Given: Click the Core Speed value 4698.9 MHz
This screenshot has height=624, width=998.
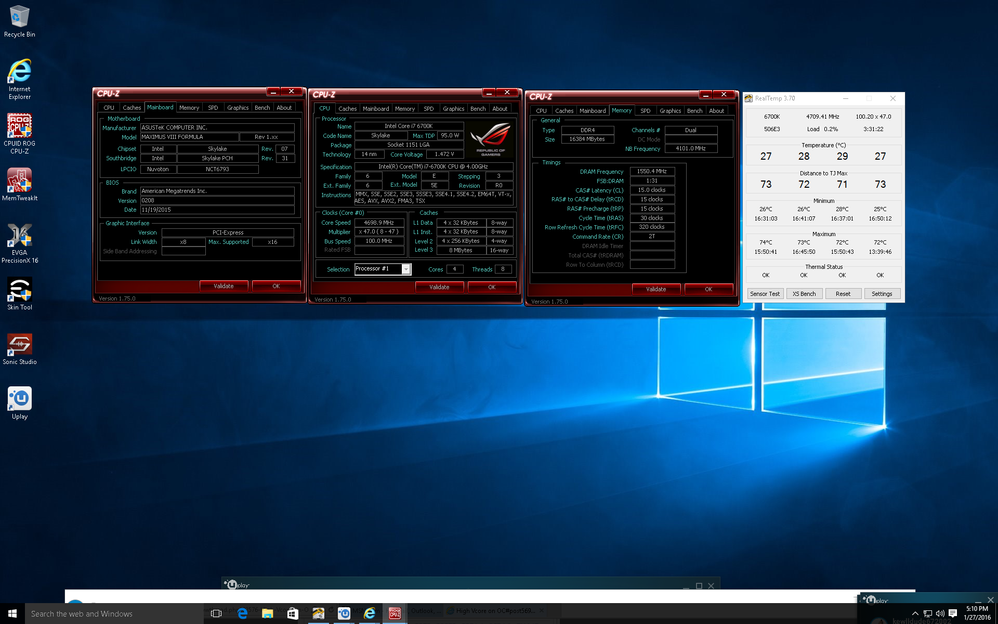Looking at the screenshot, I should [379, 223].
